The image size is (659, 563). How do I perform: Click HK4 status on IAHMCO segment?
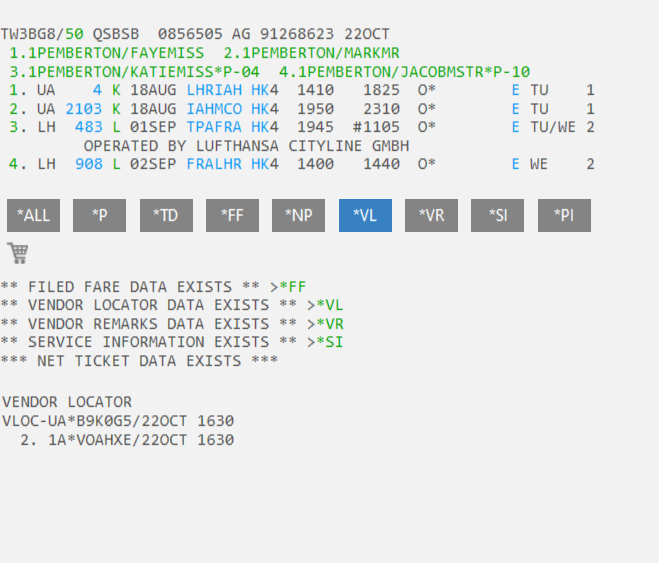point(265,109)
